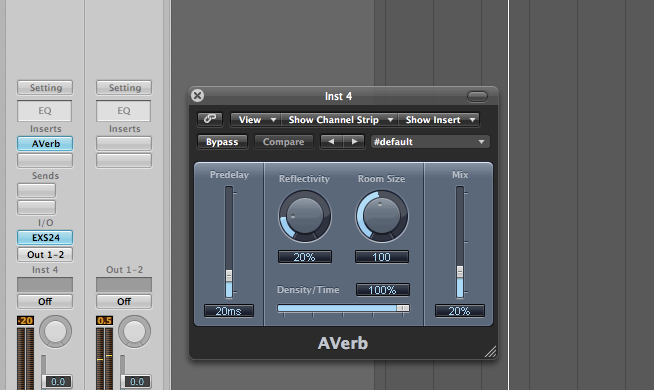Toggle Bypass on AVerb
Viewport: 654px width, 390px height.
(x=222, y=142)
